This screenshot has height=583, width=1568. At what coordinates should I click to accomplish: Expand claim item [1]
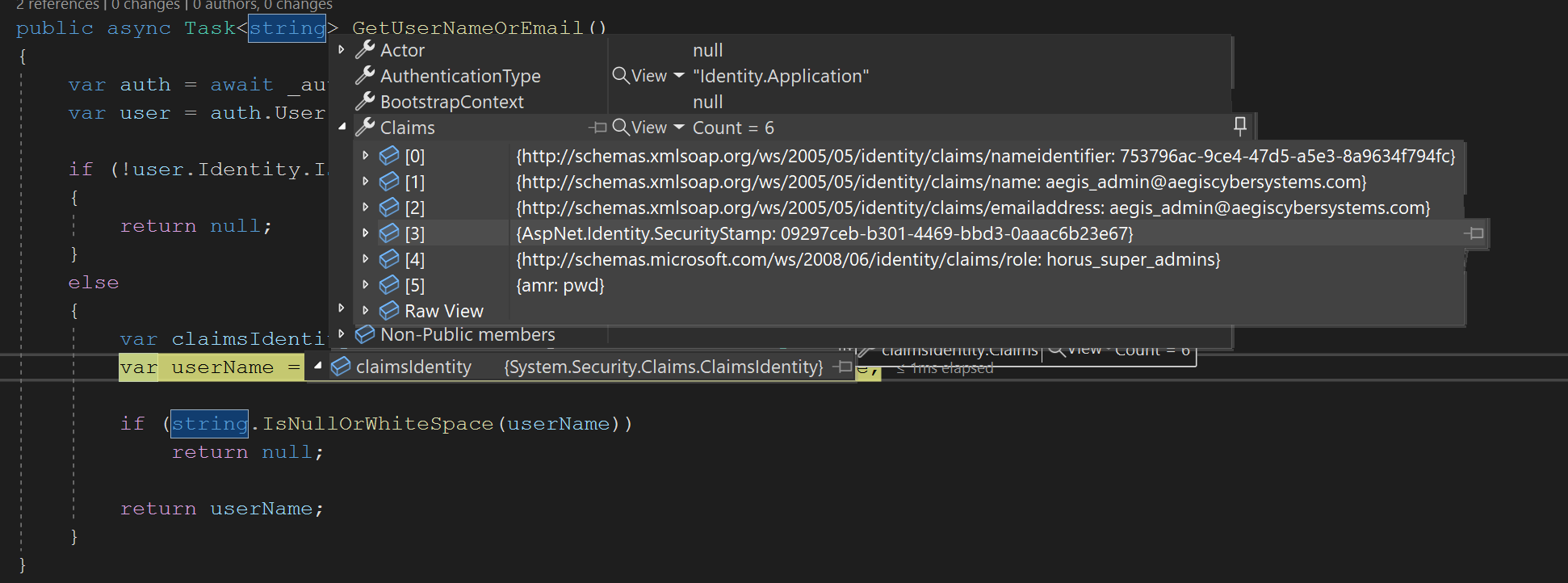coord(366,181)
